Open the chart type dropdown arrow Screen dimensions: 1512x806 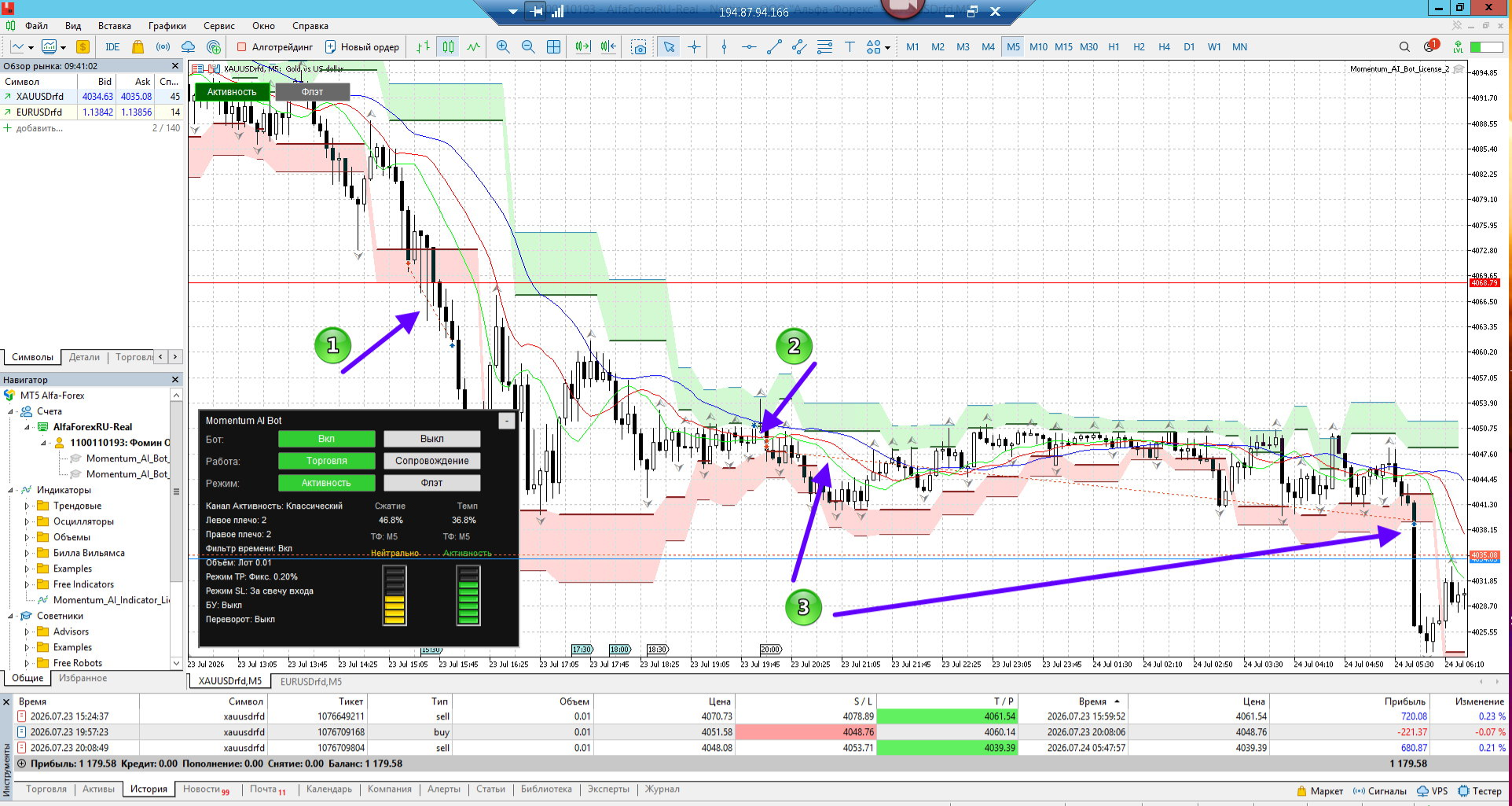(x=31, y=47)
